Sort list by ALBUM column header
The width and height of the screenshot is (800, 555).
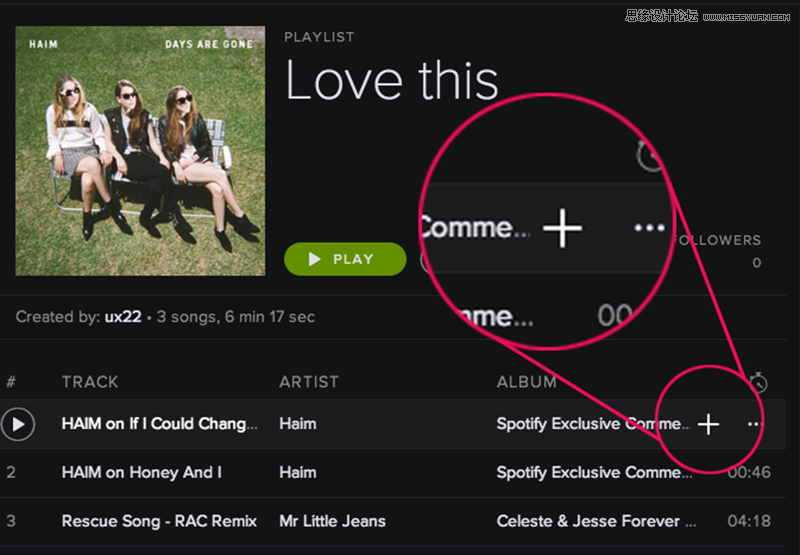click(526, 382)
